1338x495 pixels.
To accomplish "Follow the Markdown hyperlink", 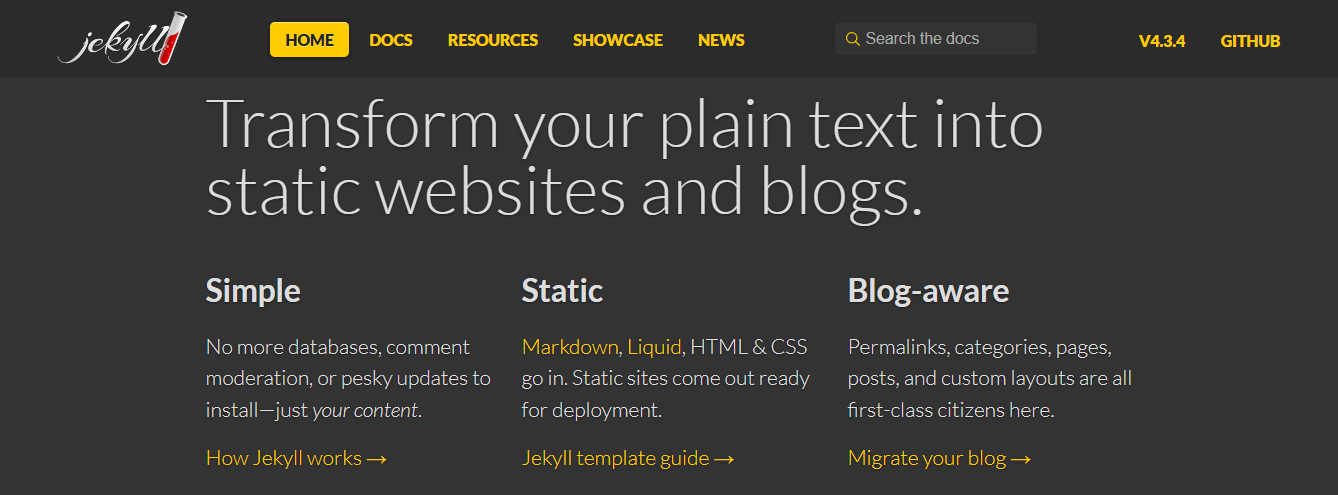I will click(570, 347).
